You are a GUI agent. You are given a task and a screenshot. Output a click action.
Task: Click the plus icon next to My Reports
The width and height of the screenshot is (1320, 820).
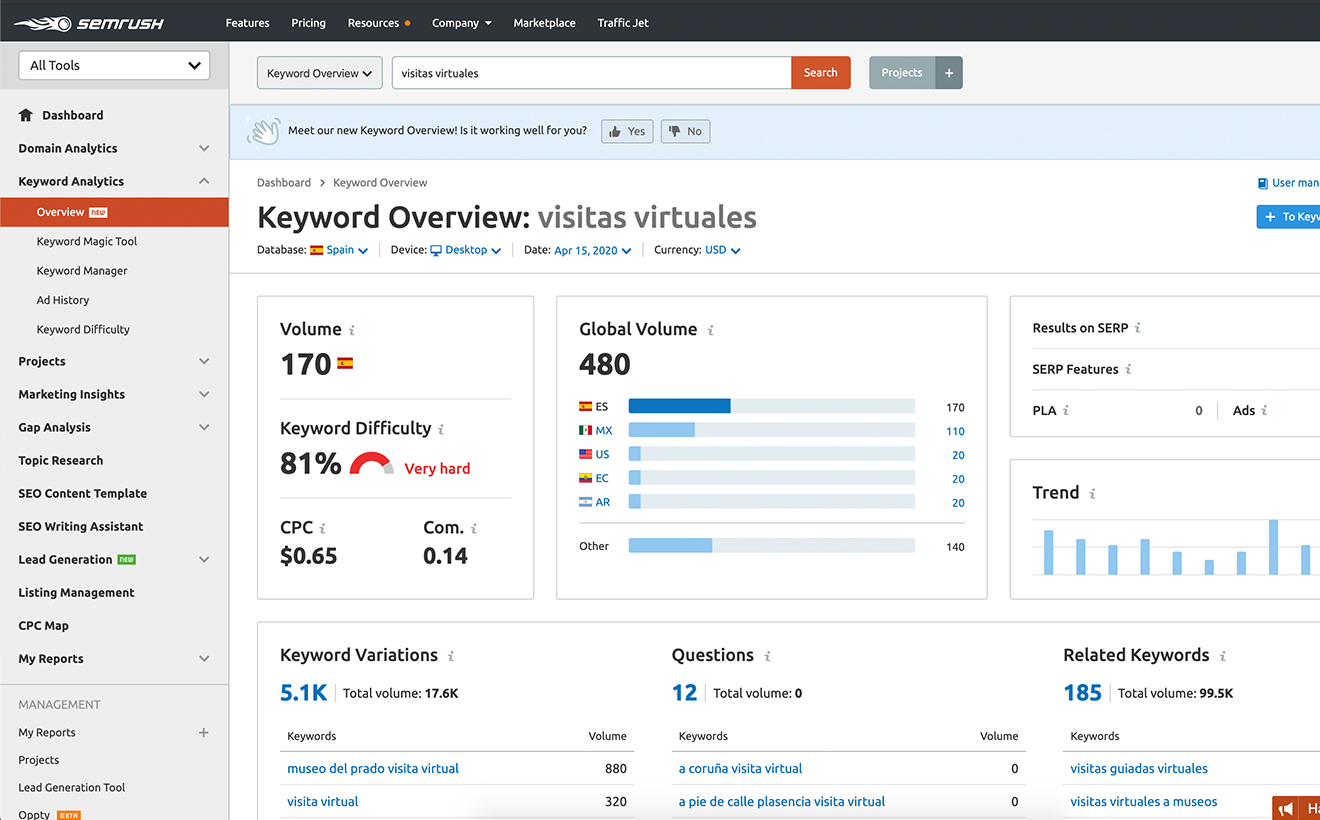(204, 733)
